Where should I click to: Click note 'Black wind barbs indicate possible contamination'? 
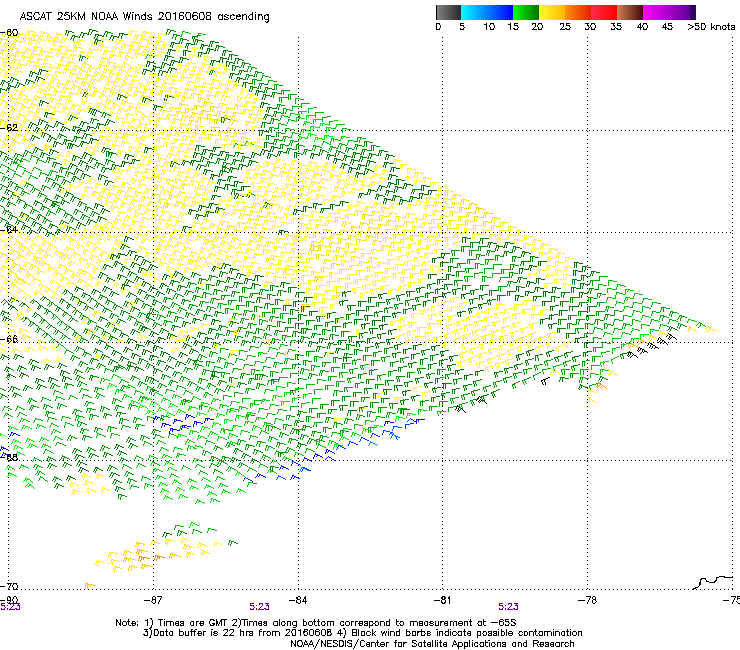[466, 633]
